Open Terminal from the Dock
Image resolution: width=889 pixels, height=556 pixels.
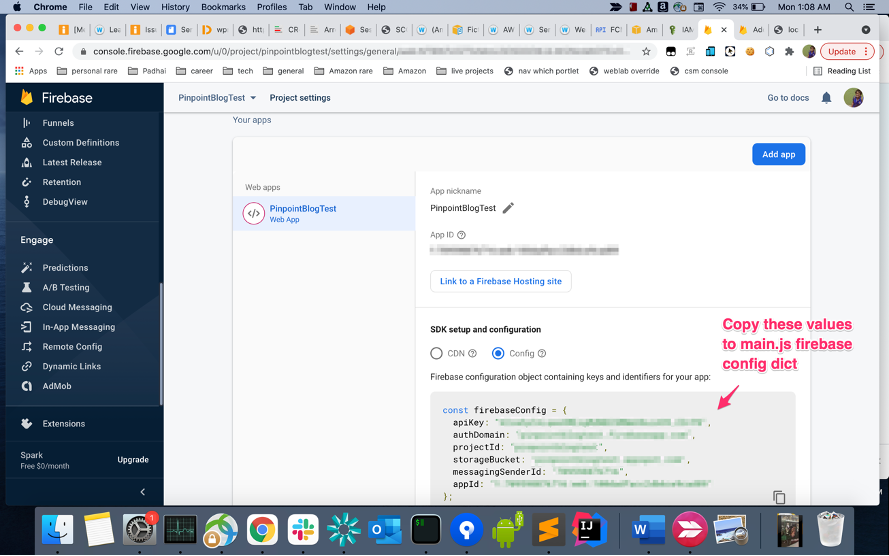point(425,530)
